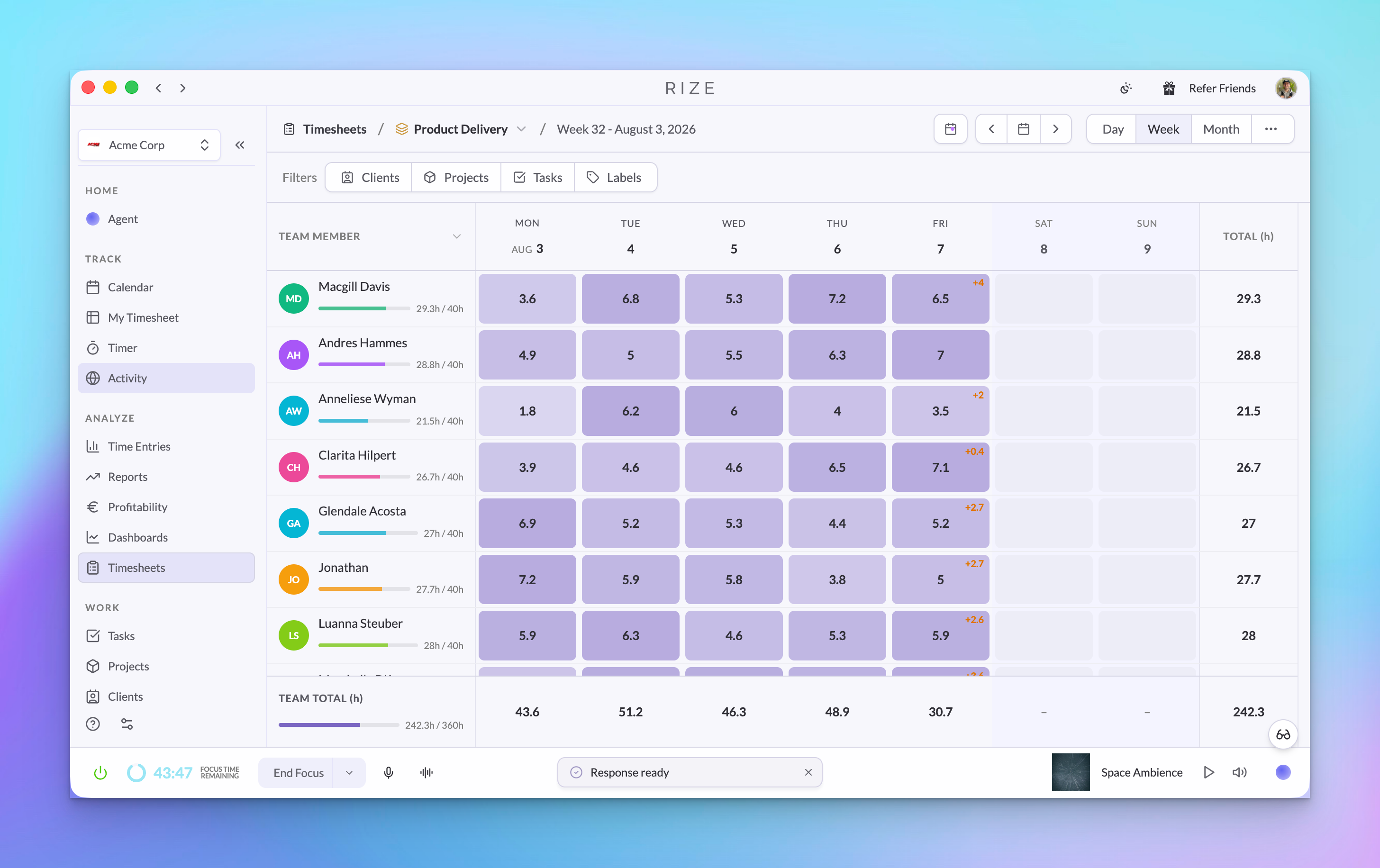Click the glasses icon floating button
The height and width of the screenshot is (868, 1380).
tap(1282, 734)
